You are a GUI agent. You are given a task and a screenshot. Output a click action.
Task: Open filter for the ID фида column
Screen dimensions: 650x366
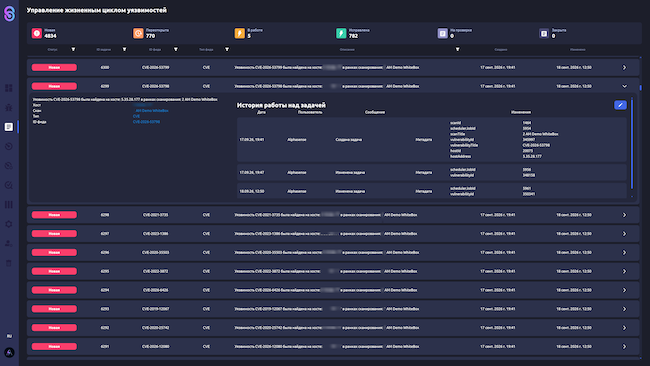tap(176, 49)
